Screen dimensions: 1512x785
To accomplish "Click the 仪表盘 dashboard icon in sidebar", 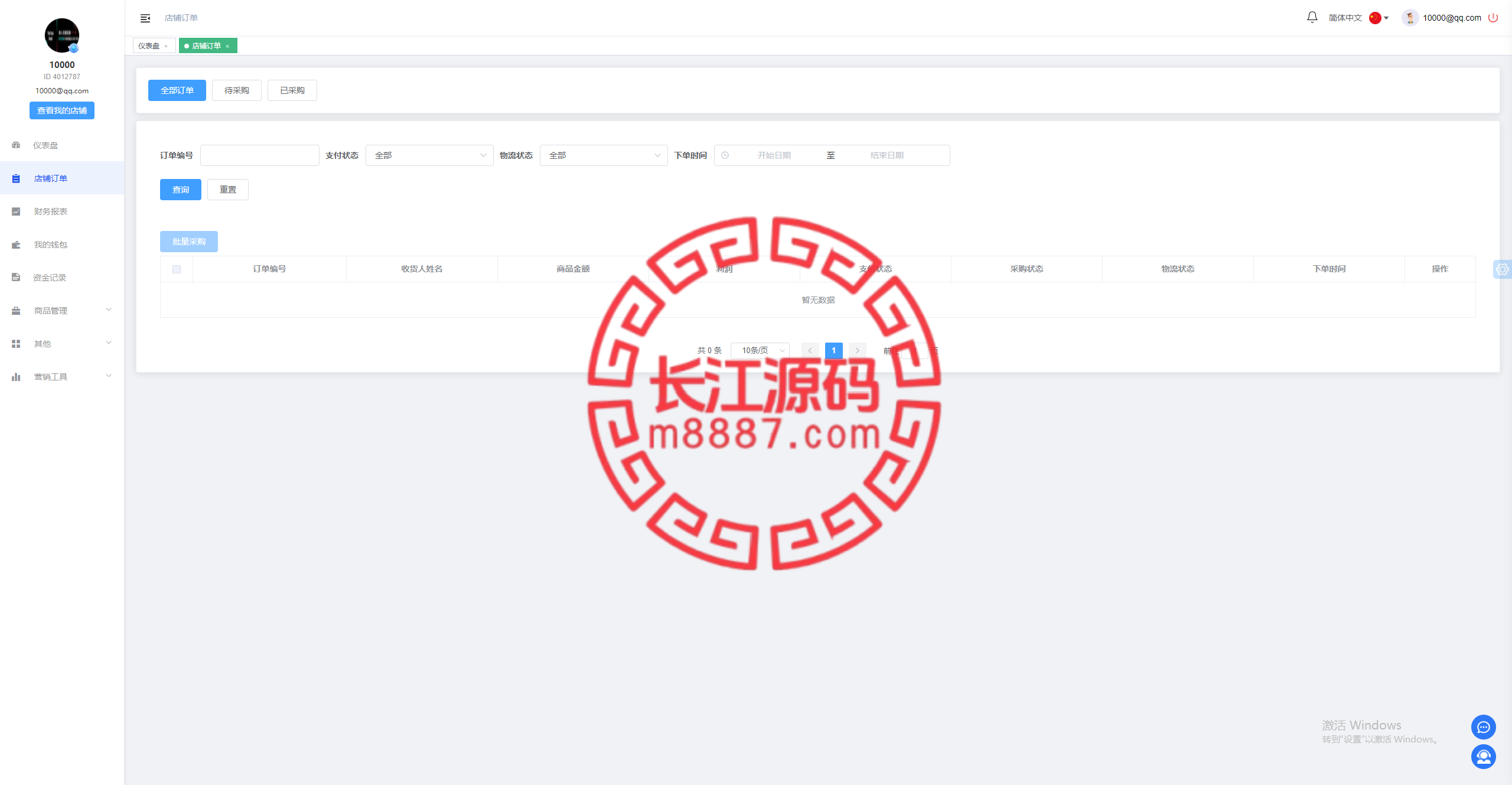I will pyautogui.click(x=16, y=145).
